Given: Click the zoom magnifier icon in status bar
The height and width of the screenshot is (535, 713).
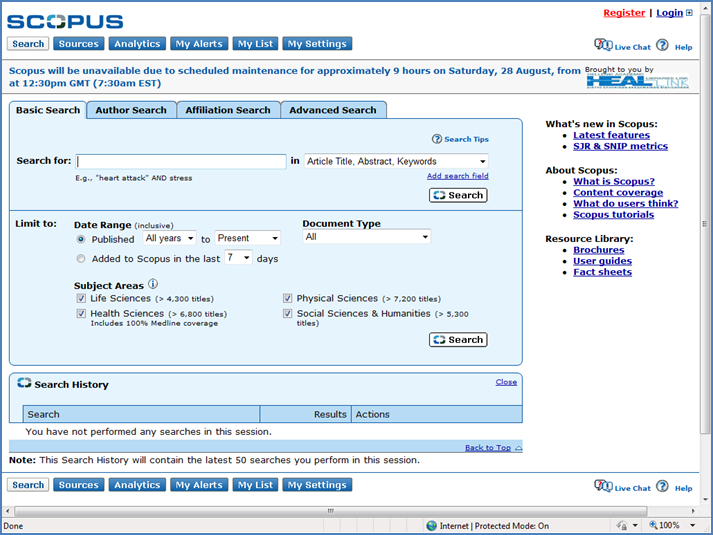Looking at the screenshot, I should pos(653,525).
